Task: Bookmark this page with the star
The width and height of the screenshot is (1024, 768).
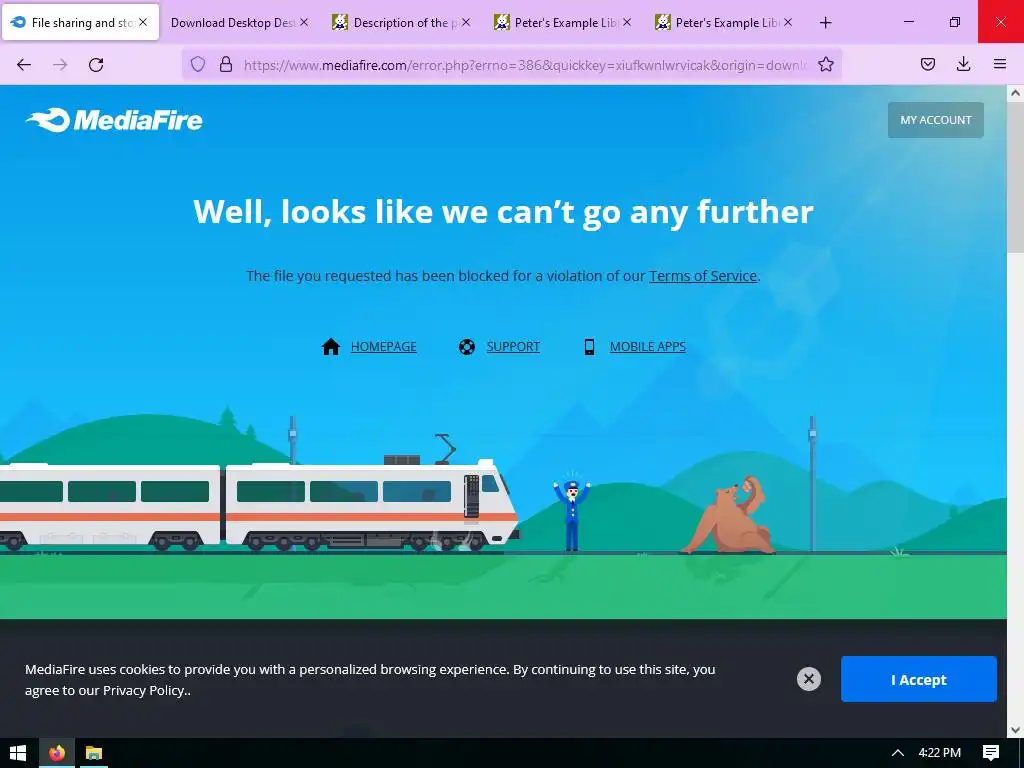Action: click(825, 64)
